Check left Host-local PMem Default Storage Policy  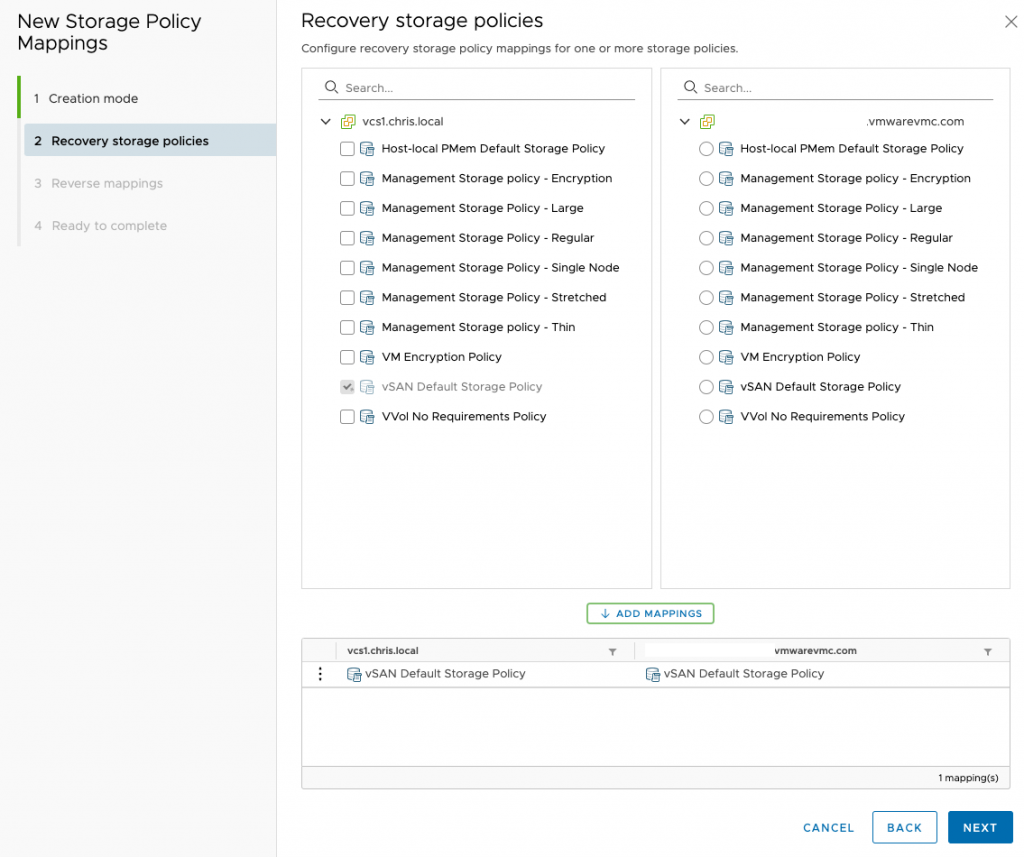click(x=347, y=149)
